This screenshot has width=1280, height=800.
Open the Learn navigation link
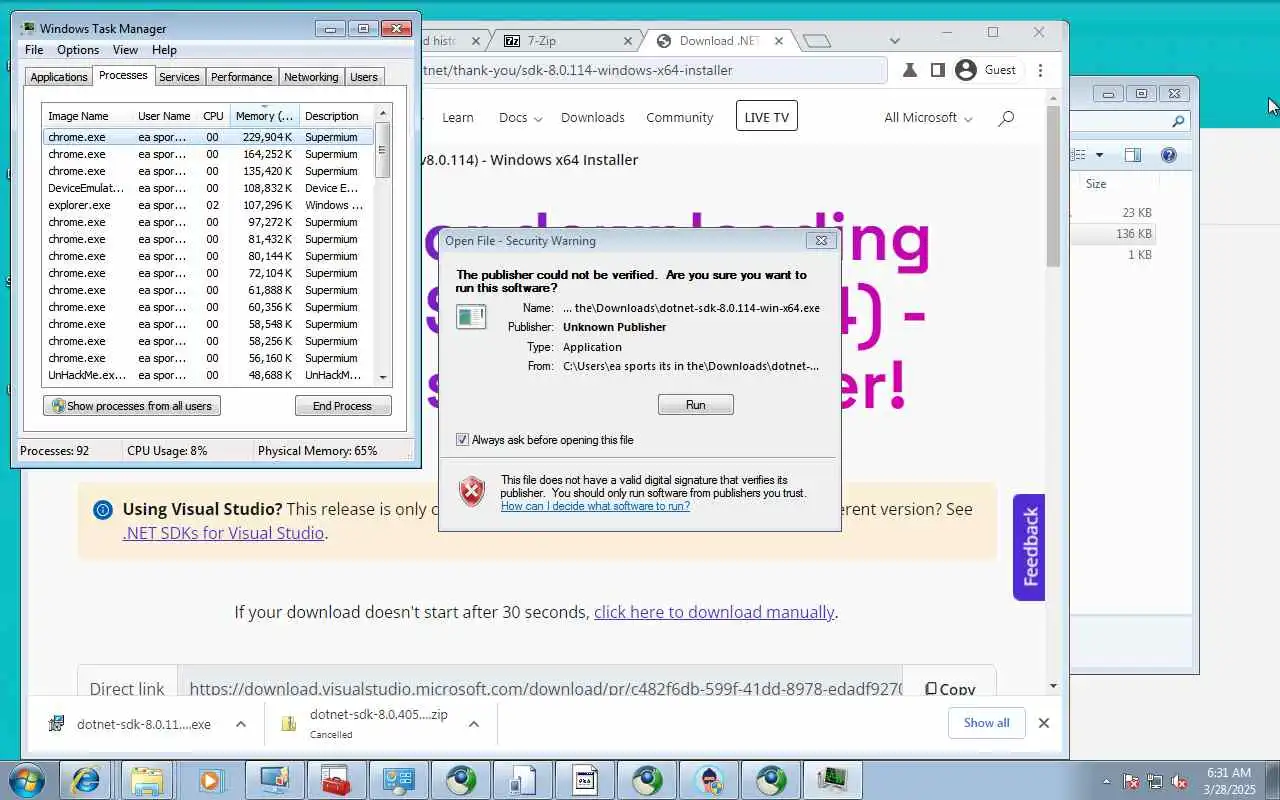pyautogui.click(x=458, y=117)
